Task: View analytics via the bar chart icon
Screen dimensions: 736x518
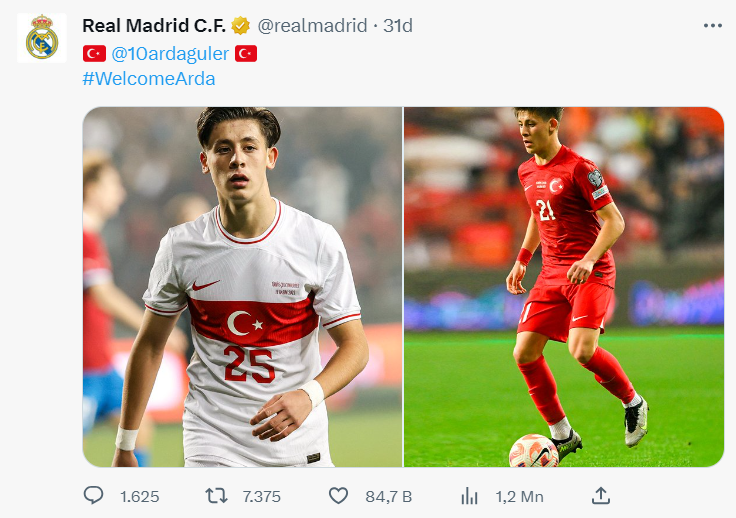Action: pyautogui.click(x=469, y=496)
